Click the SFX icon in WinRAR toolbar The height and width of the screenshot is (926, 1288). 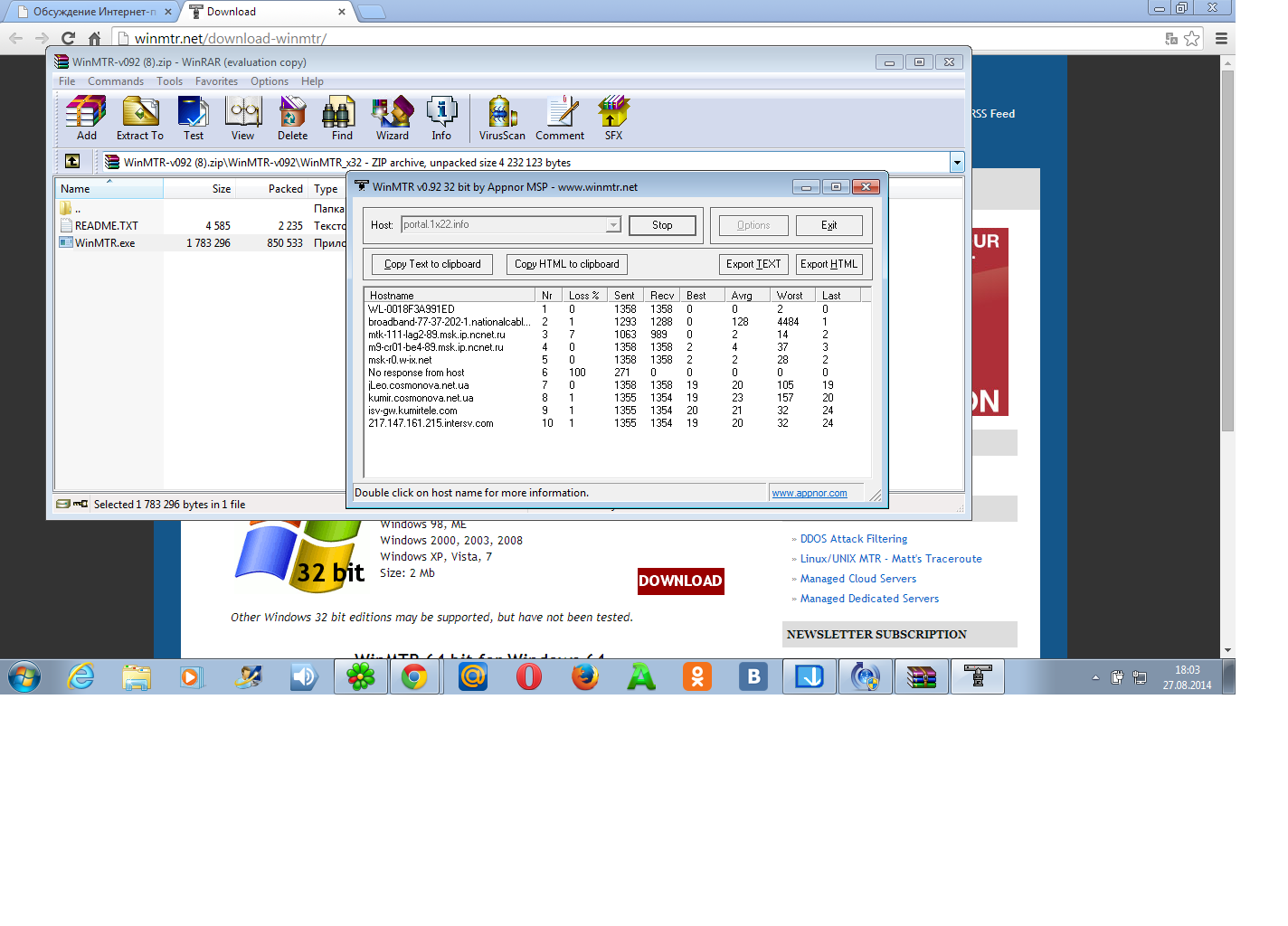(x=613, y=118)
